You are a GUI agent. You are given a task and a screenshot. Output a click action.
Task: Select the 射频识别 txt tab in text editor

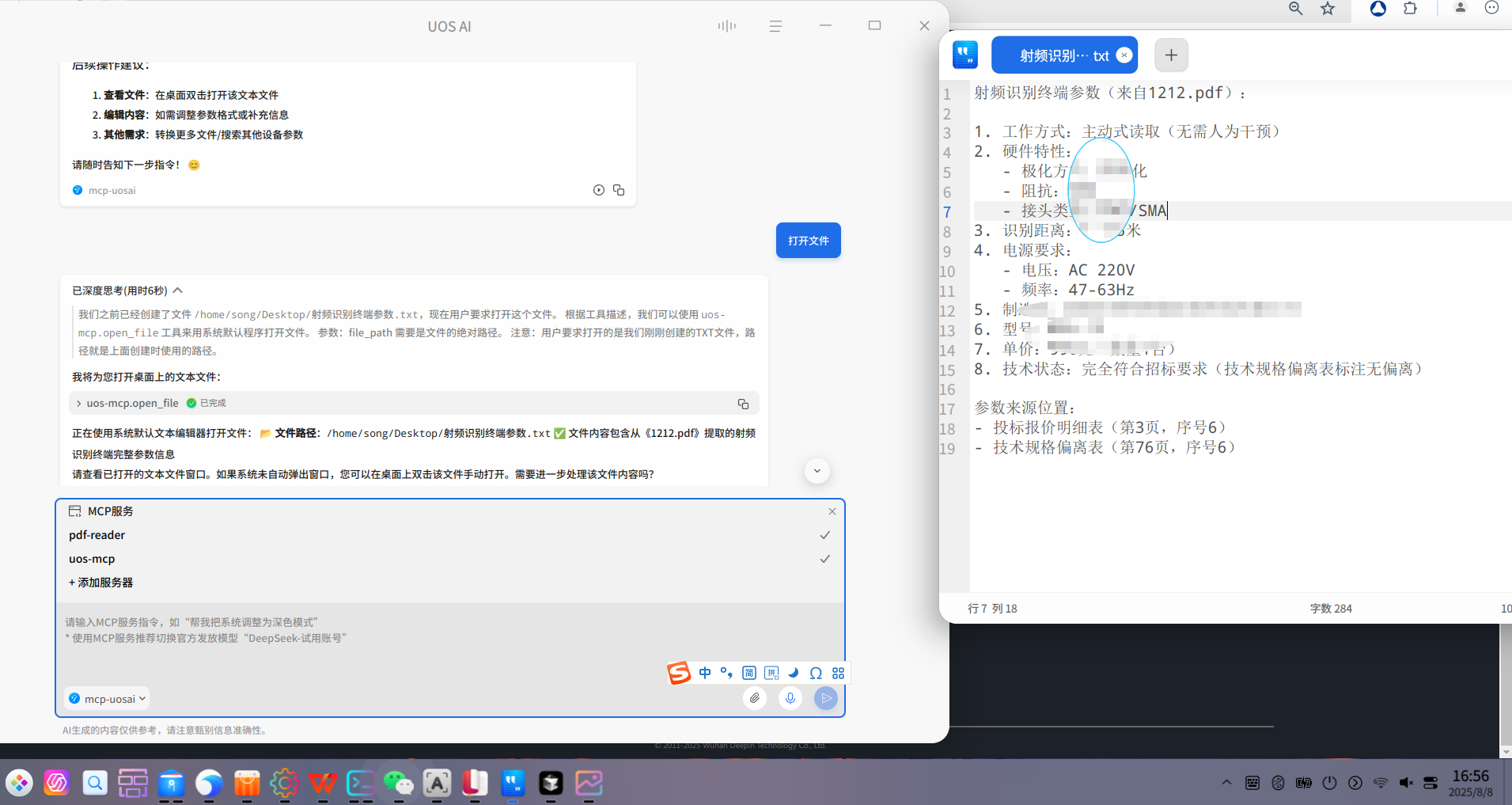1064,55
